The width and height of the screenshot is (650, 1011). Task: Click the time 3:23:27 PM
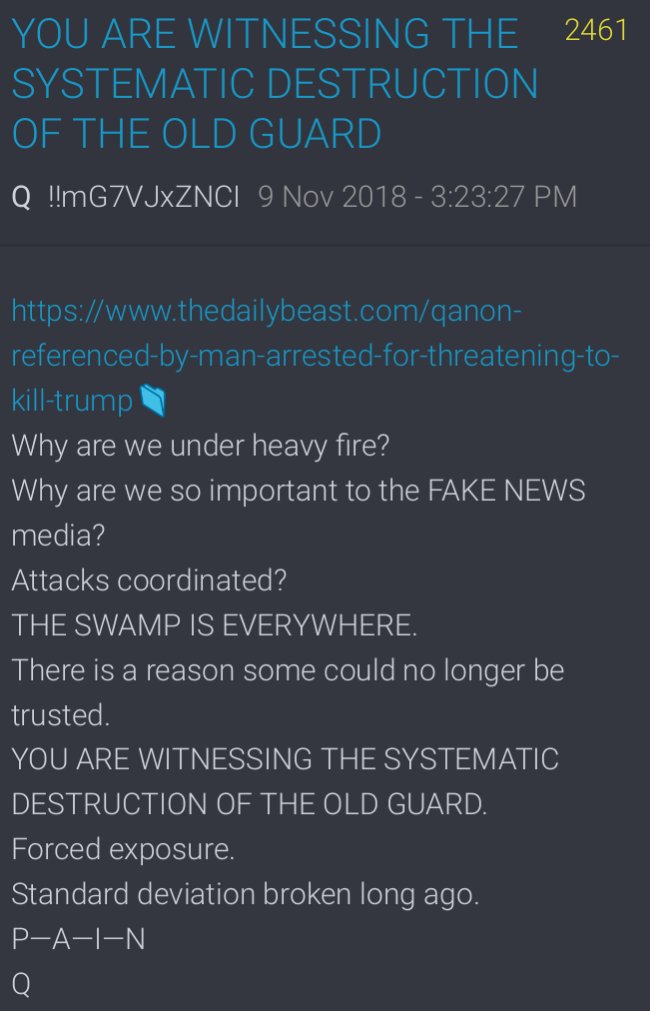point(502,197)
